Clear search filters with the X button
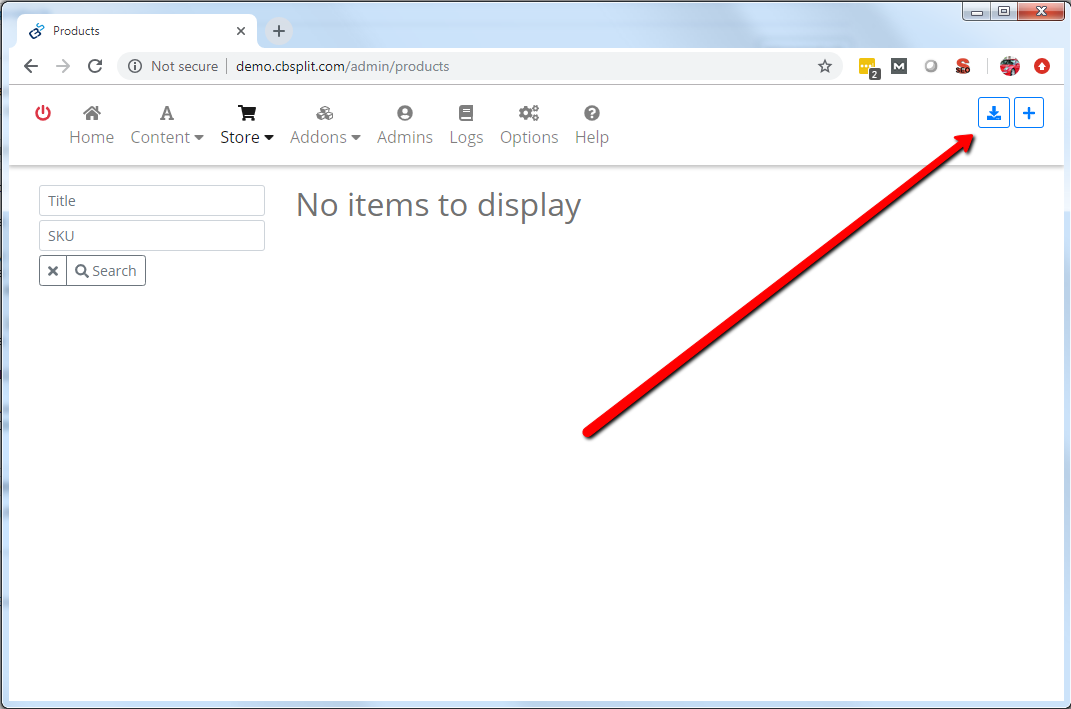 53,271
